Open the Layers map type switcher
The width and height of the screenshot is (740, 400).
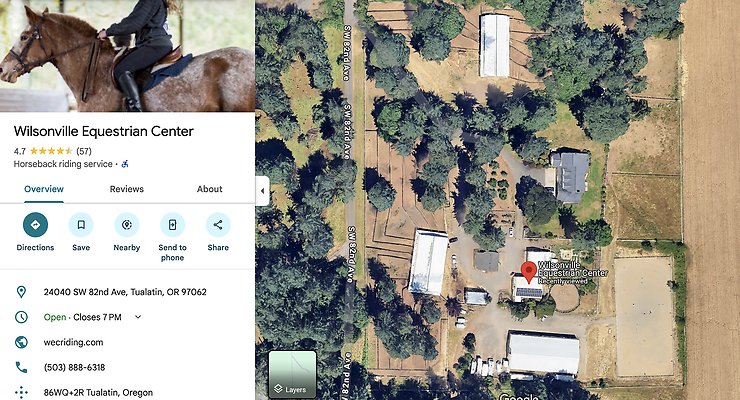(293, 375)
